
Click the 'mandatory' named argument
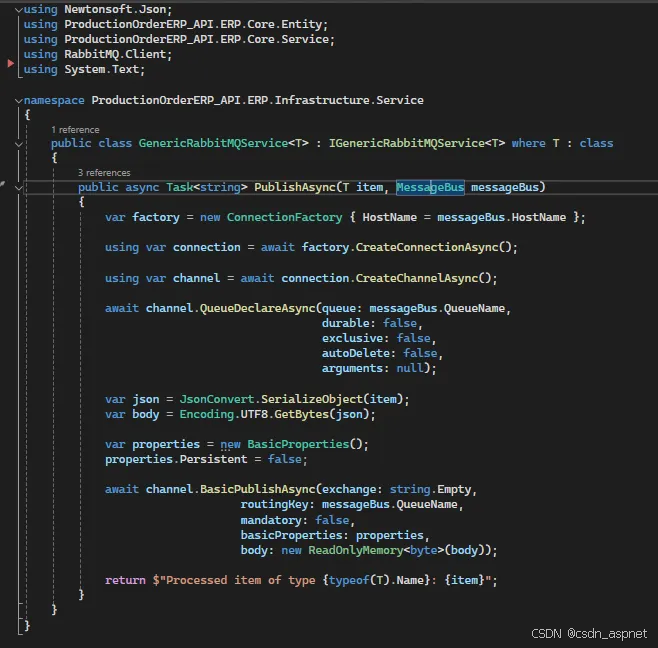(x=271, y=520)
